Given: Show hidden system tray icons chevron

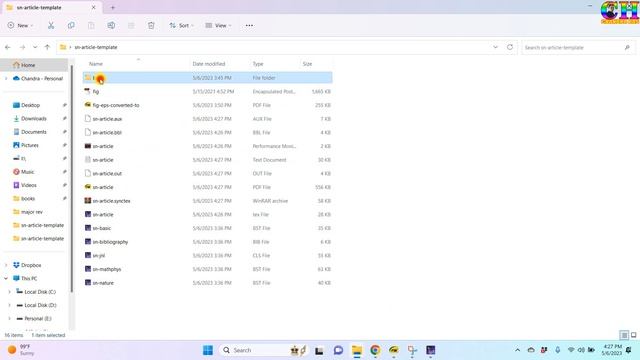Looking at the screenshot, I should click(517, 350).
